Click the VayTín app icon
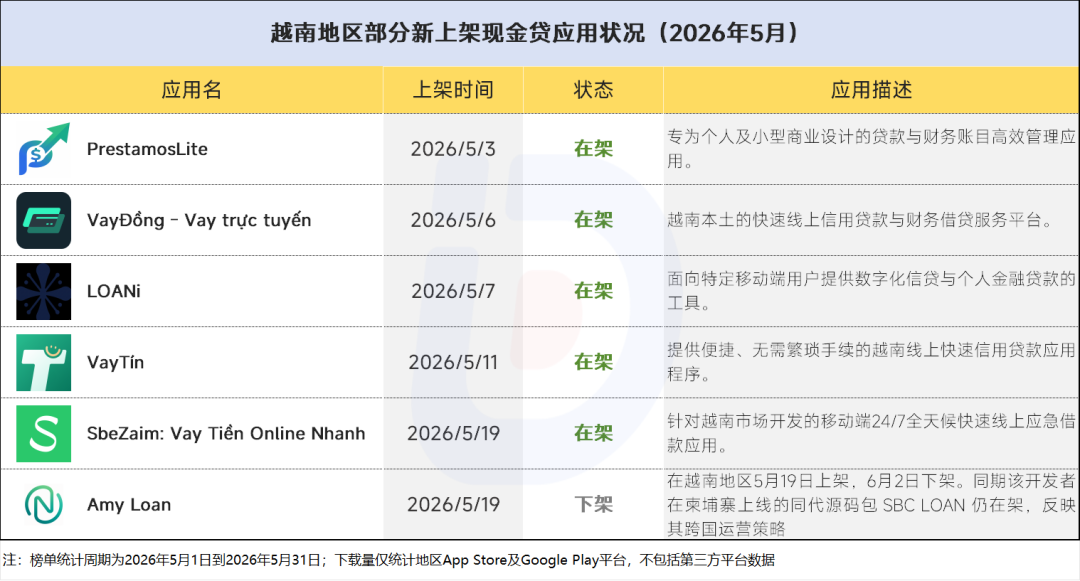 pyautogui.click(x=43, y=363)
